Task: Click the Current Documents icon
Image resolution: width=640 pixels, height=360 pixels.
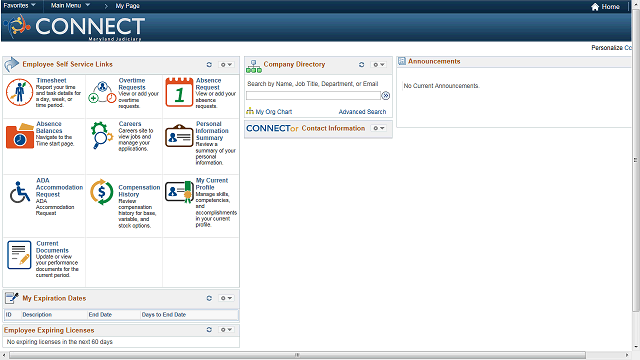Action: pos(19,255)
